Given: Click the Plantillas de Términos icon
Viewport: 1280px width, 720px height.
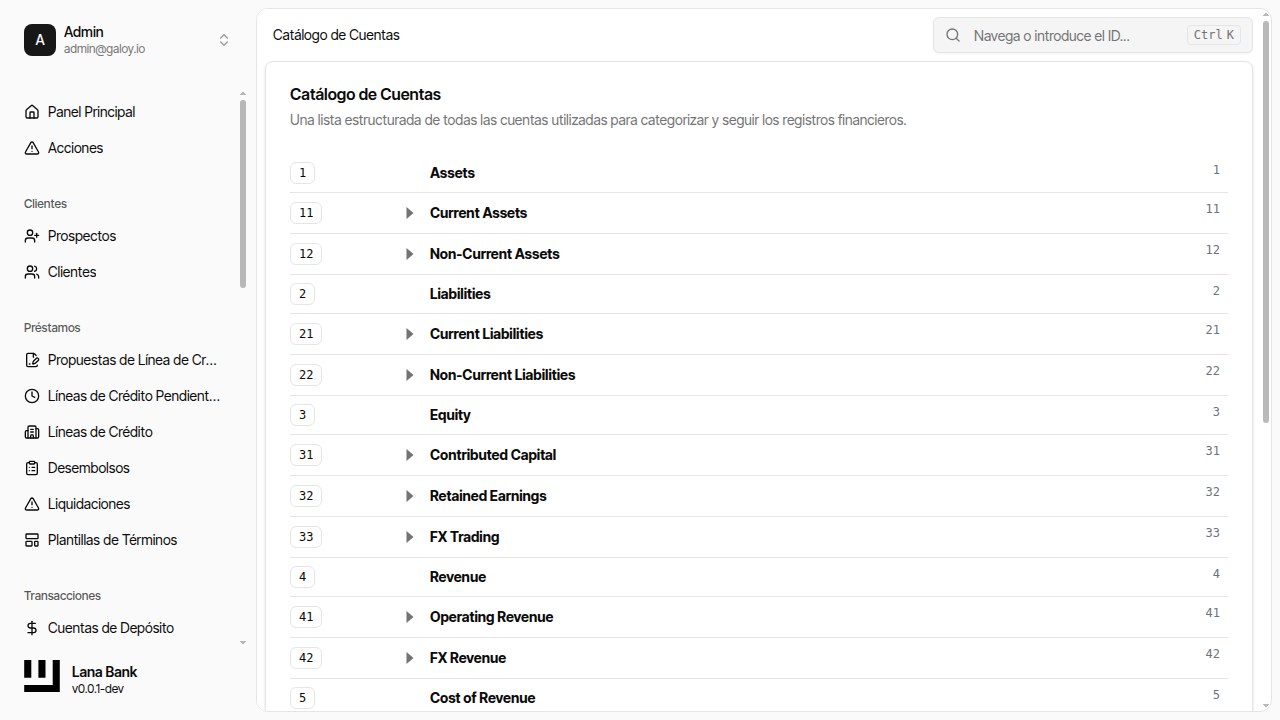Looking at the screenshot, I should click(32, 540).
